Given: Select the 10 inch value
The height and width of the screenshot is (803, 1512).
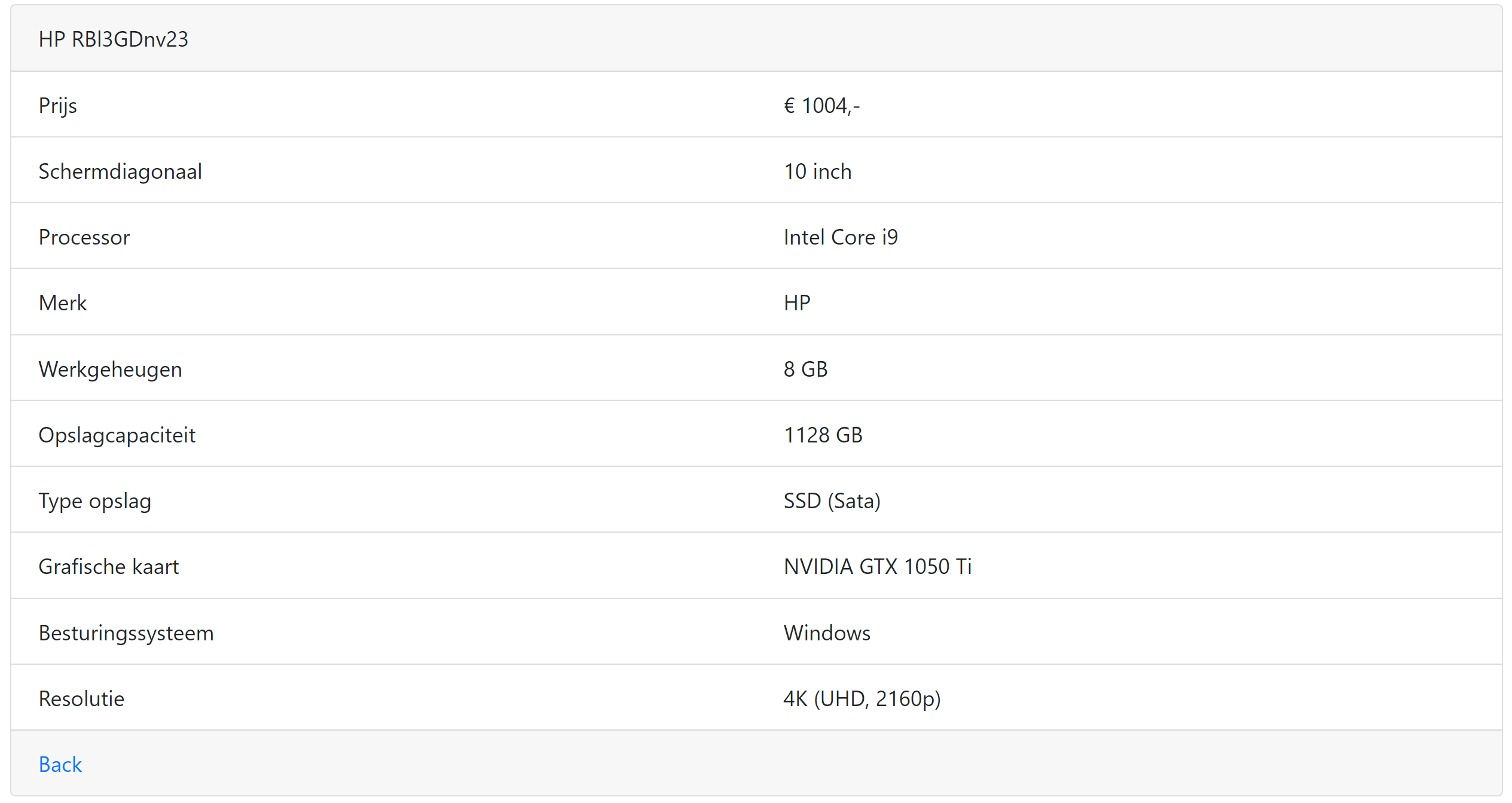Looking at the screenshot, I should [817, 172].
